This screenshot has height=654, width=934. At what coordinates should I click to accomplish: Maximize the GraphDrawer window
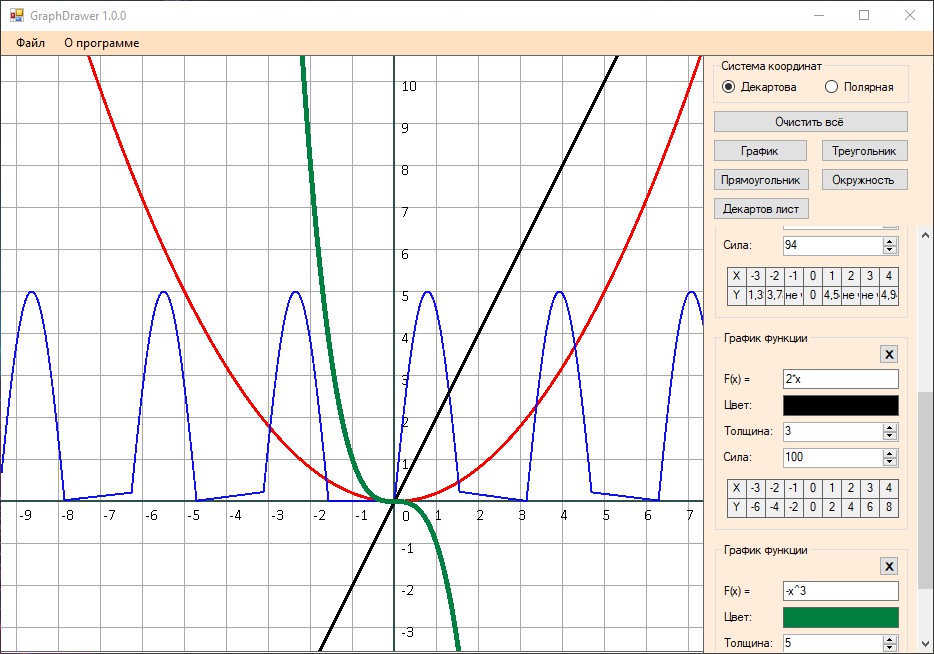pyautogui.click(x=864, y=15)
